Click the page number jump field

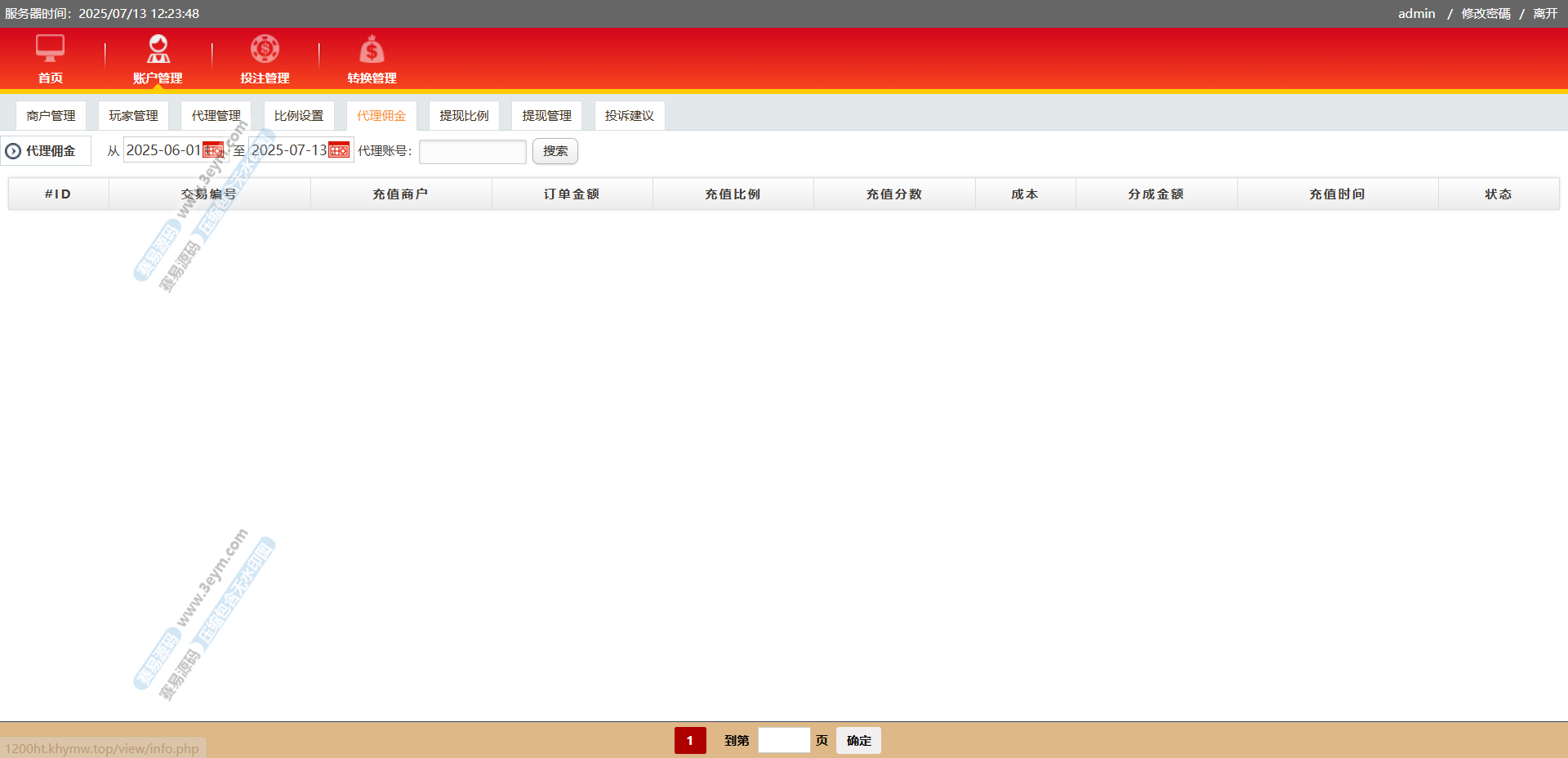pyautogui.click(x=784, y=741)
